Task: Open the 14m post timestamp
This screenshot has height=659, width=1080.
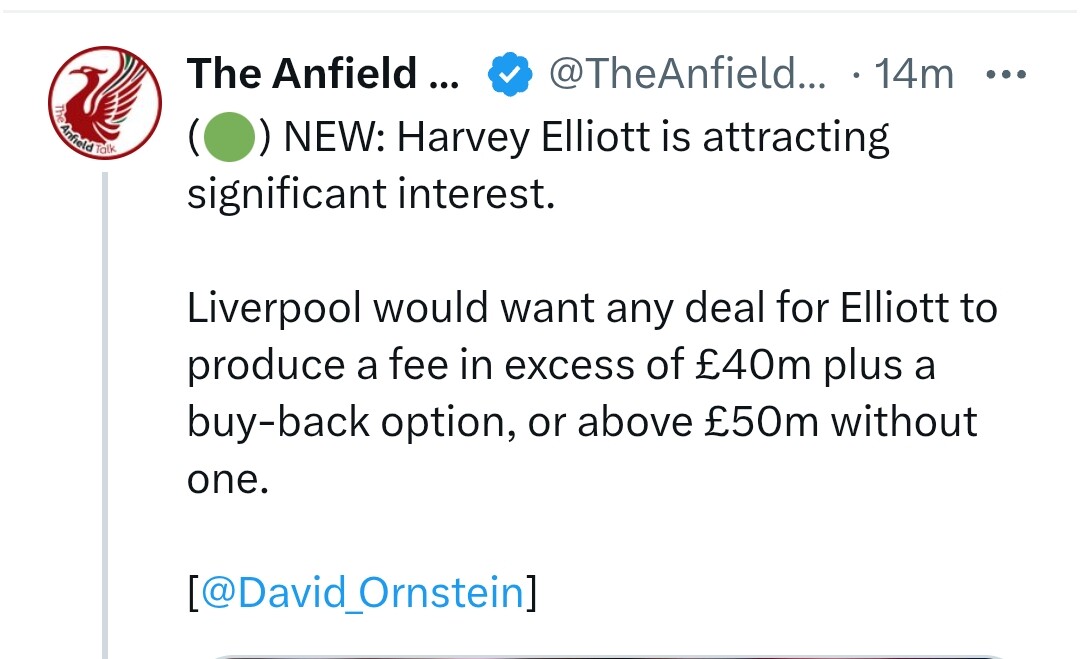Action: click(x=914, y=74)
